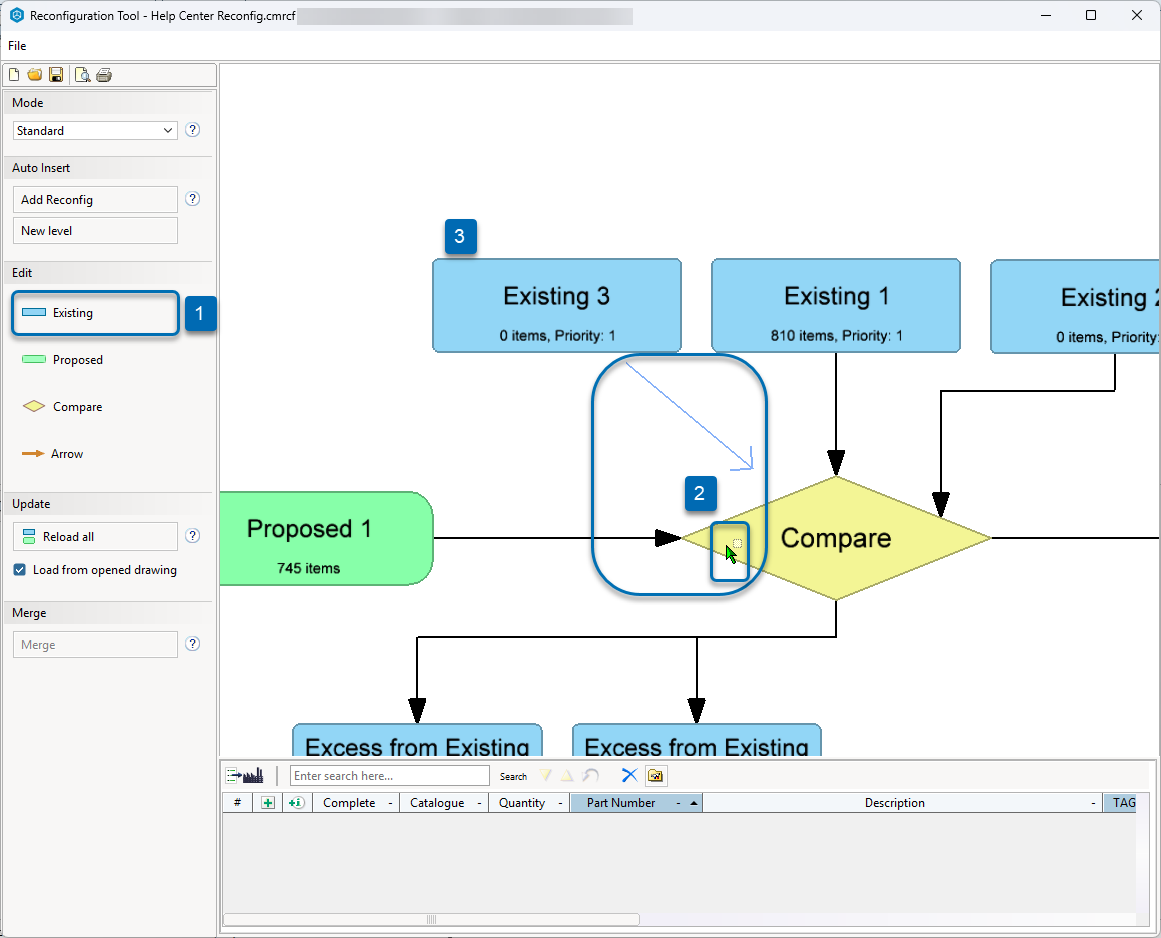Click the factory export icon in table toolbar
The image size is (1161, 938).
(244, 776)
